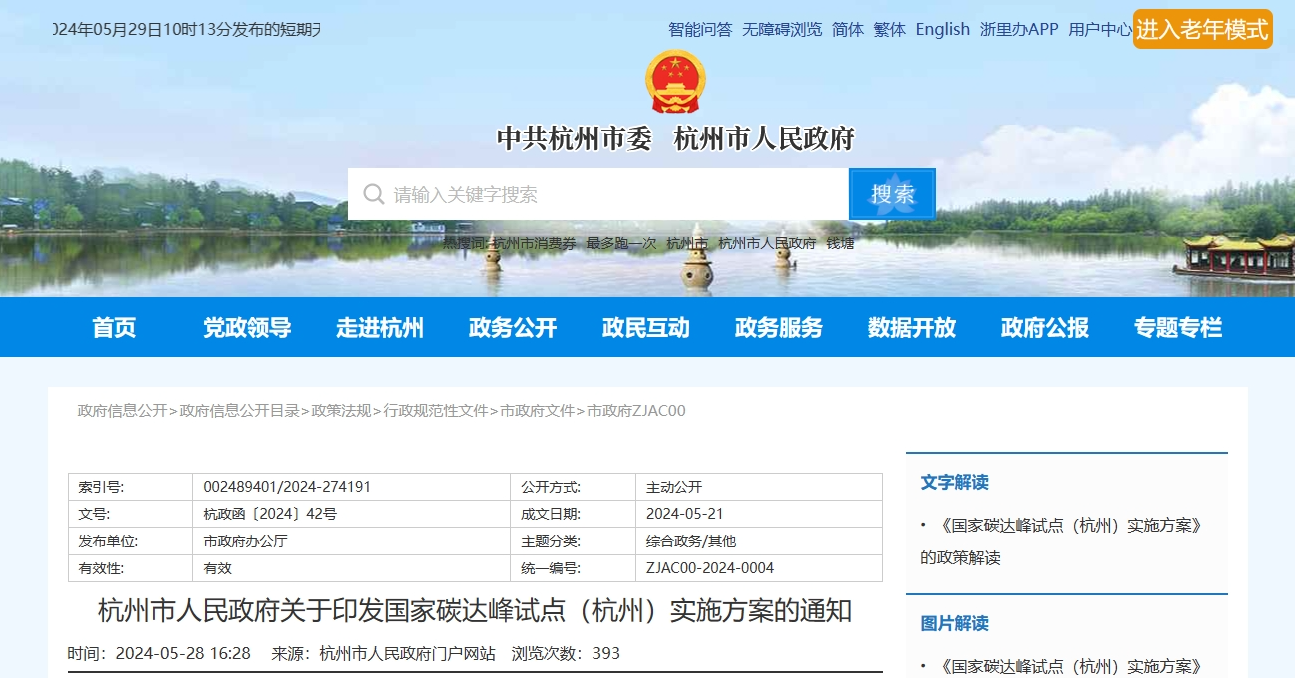Open 用户中心 user center
1295x678 pixels.
click(1099, 29)
